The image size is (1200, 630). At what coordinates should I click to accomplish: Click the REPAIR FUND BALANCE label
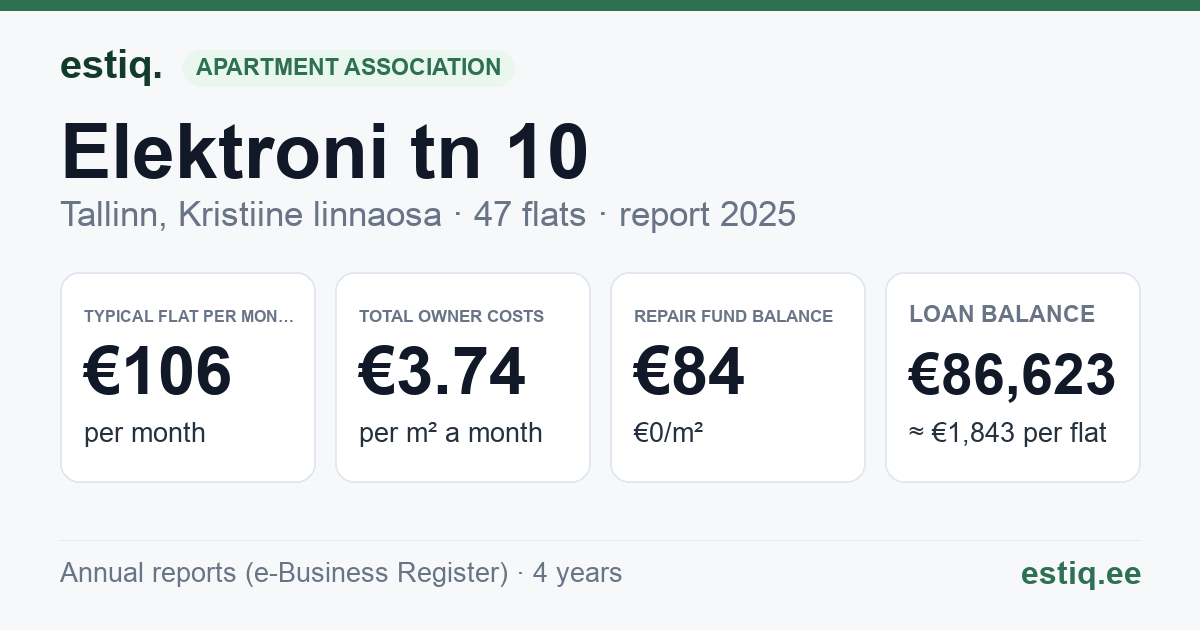[733, 316]
